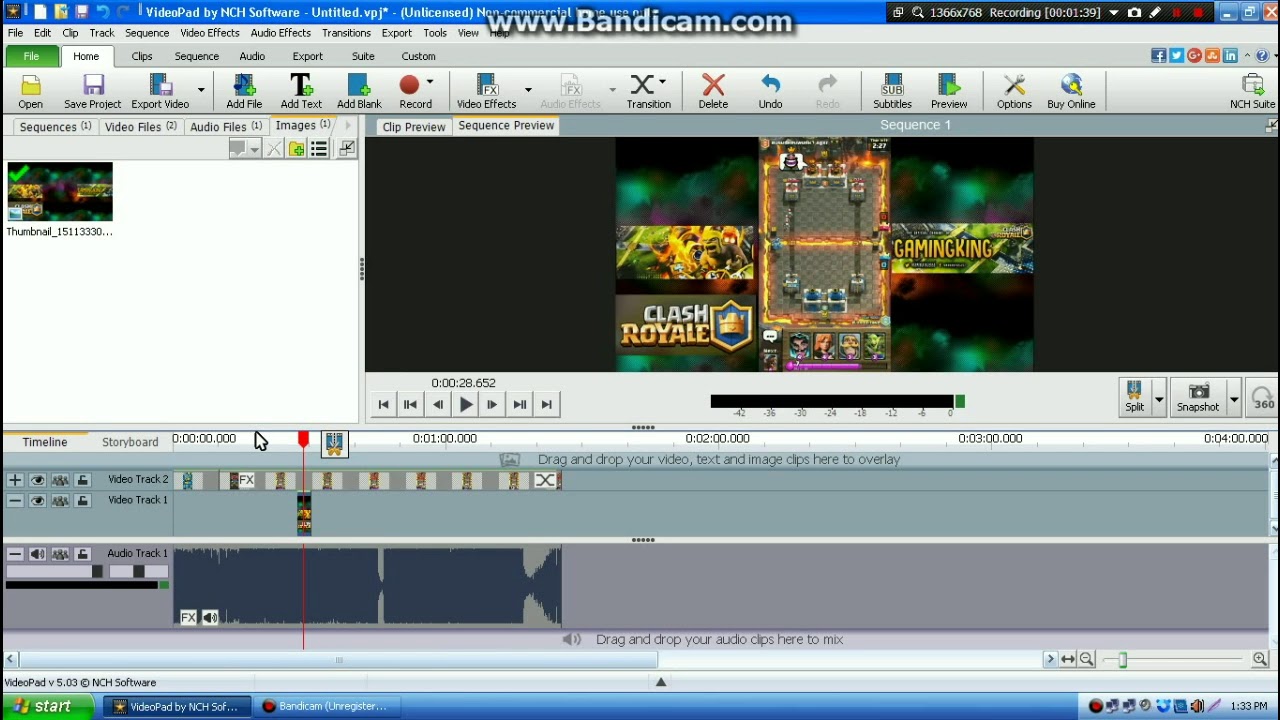Open the Split options dropdown arrow
1280x720 pixels.
coord(1159,398)
